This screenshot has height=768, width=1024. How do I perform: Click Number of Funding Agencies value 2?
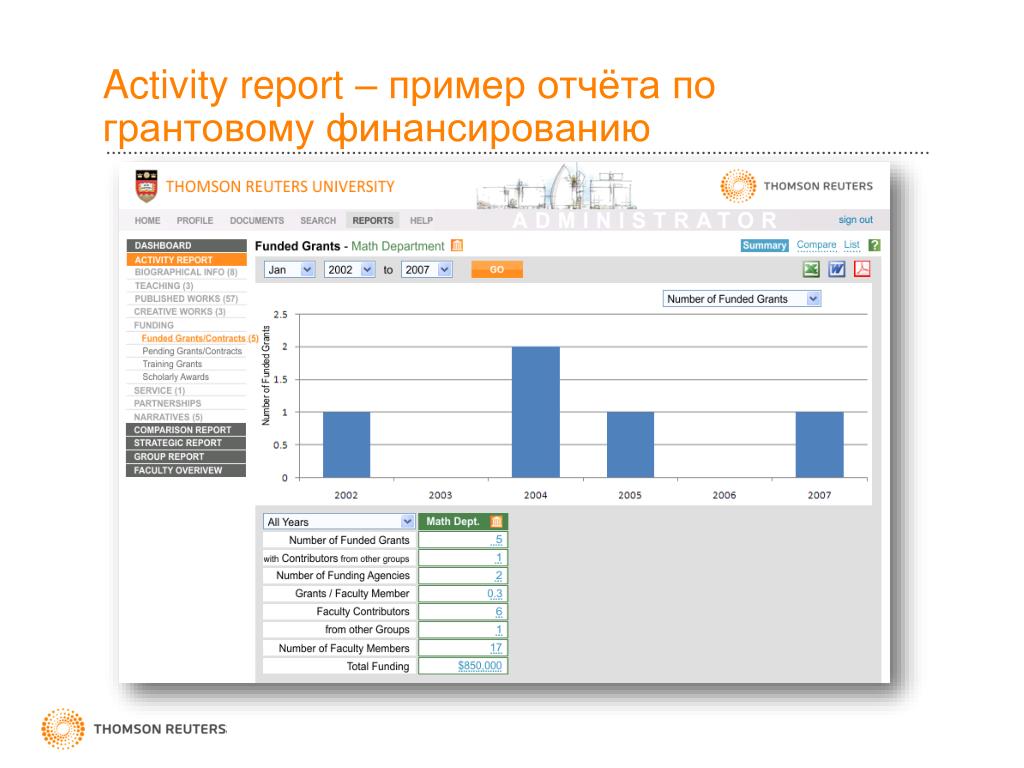(499, 575)
